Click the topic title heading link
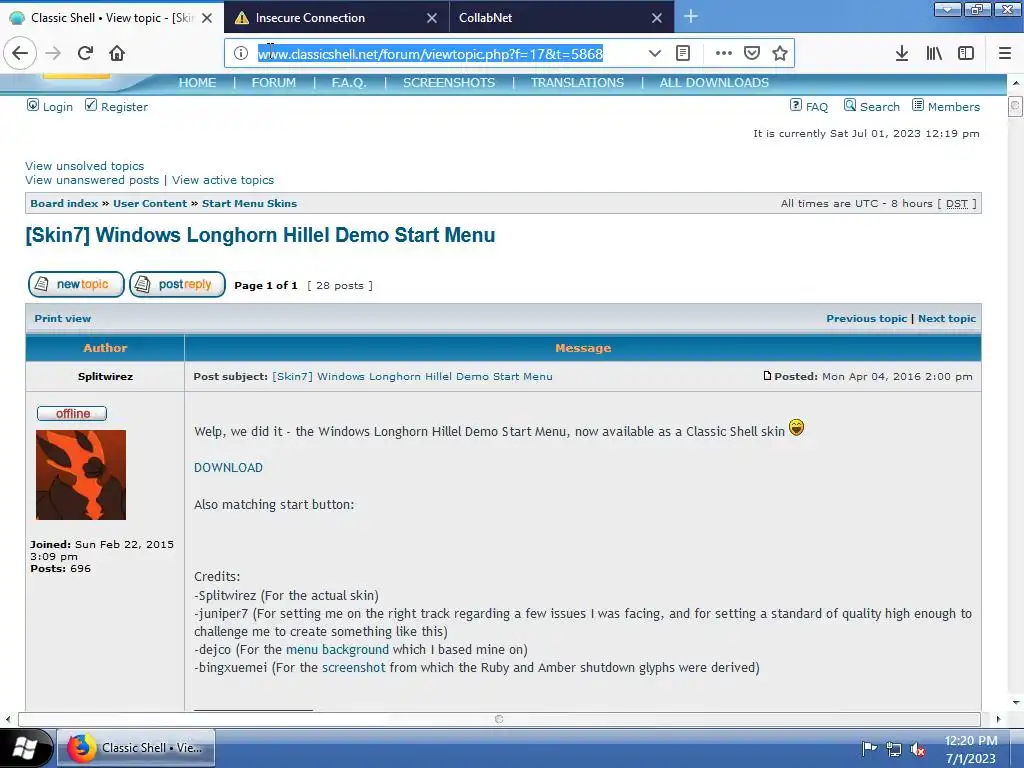The width and height of the screenshot is (1024, 768). point(260,235)
